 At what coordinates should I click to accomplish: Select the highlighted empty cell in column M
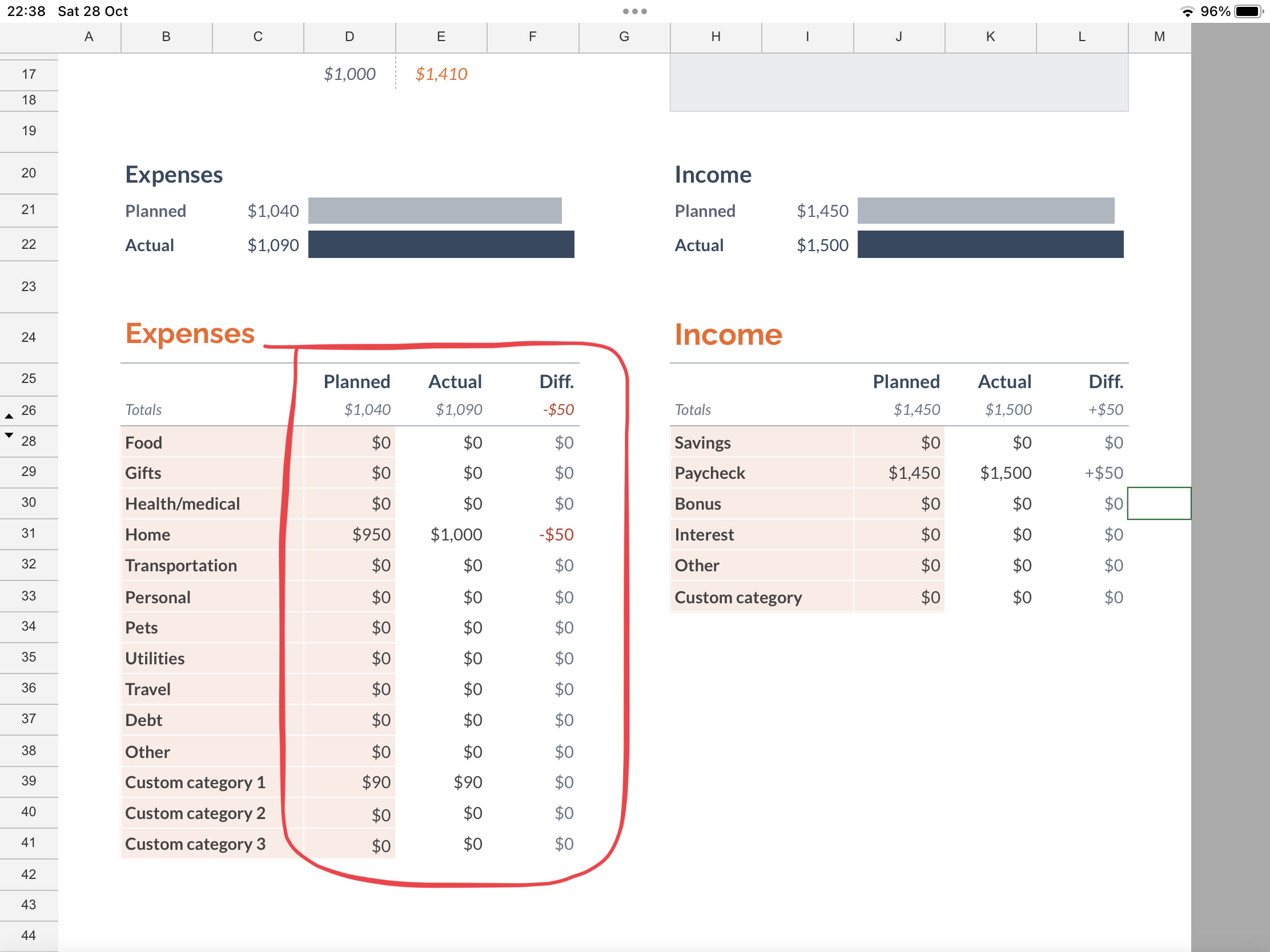pyautogui.click(x=1159, y=503)
